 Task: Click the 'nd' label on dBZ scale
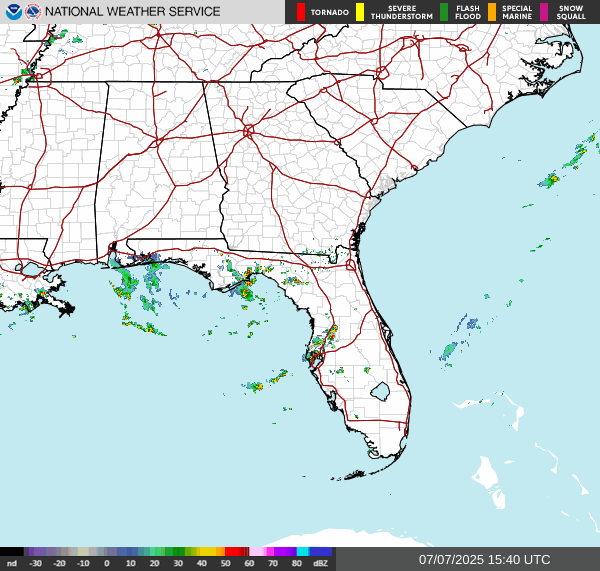coord(12,563)
